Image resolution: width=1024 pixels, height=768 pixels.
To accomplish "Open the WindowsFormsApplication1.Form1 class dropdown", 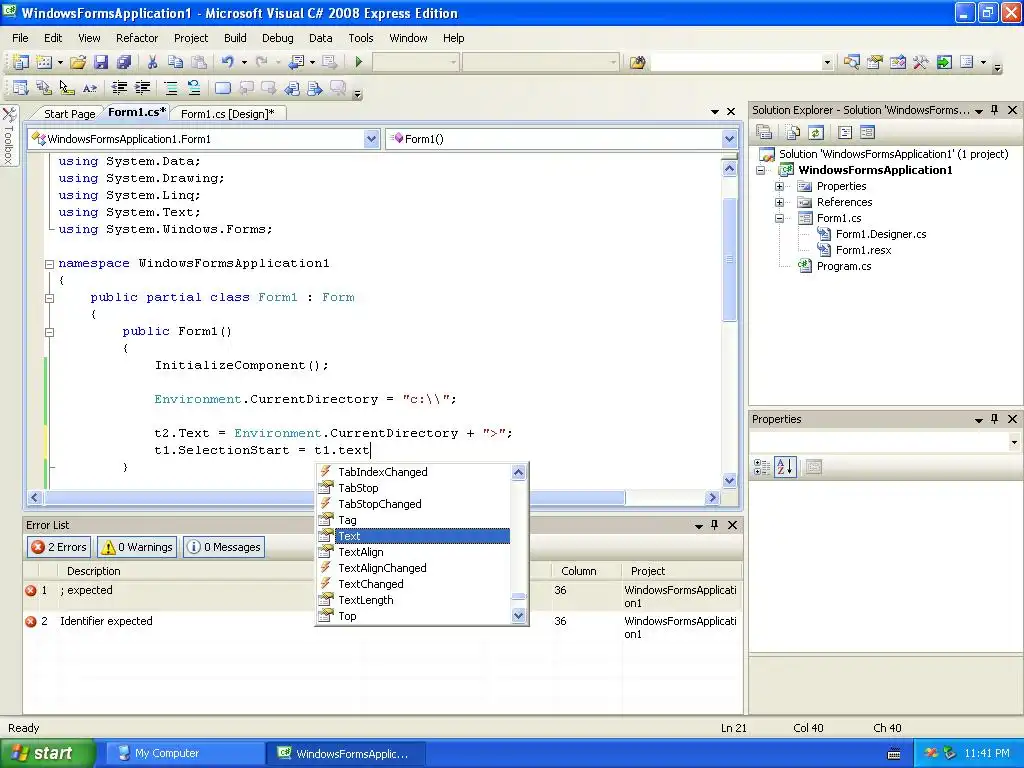I will 372,138.
